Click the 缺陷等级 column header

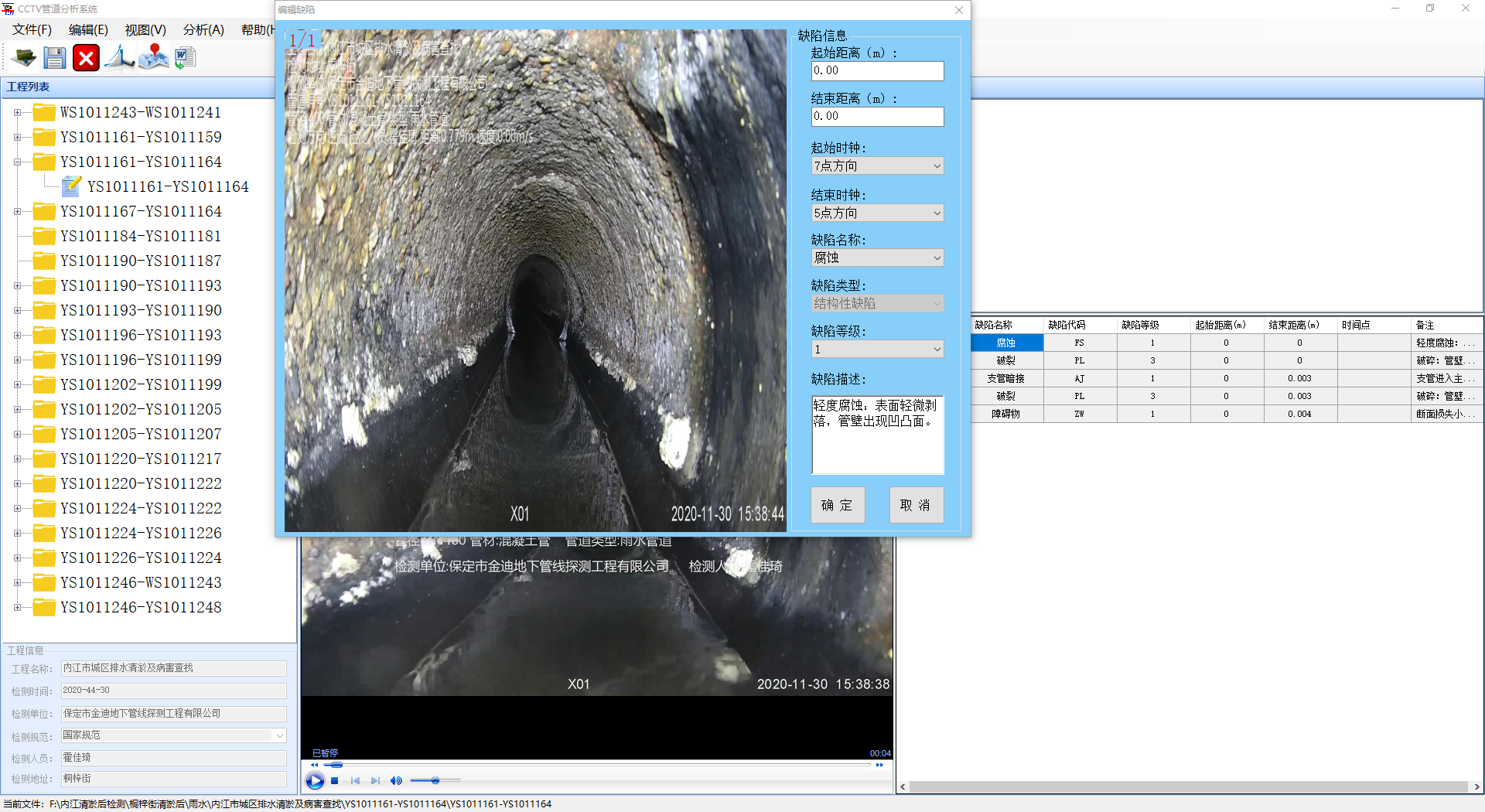(x=1153, y=325)
